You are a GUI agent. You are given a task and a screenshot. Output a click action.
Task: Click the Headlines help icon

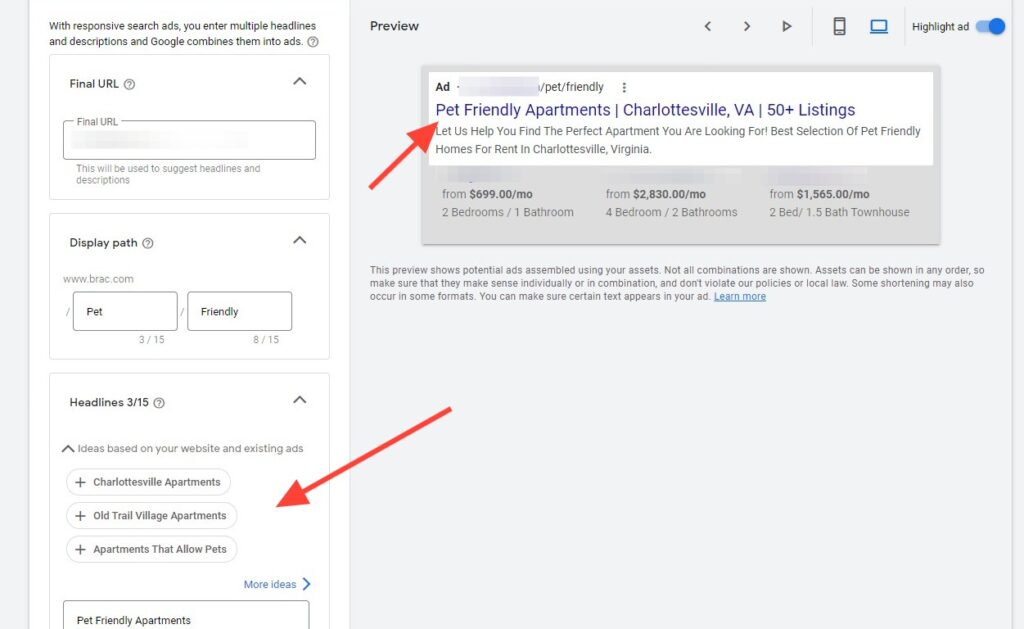coord(158,402)
